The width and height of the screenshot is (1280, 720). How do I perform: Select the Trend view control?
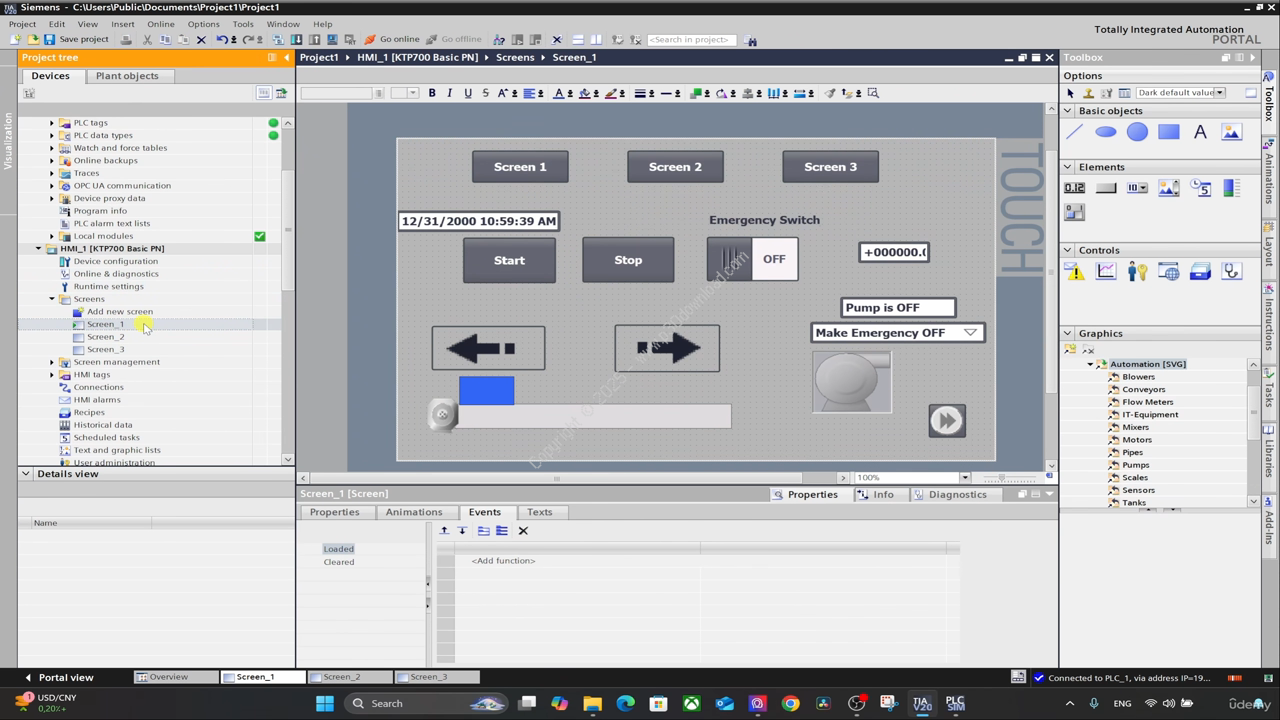[1106, 272]
